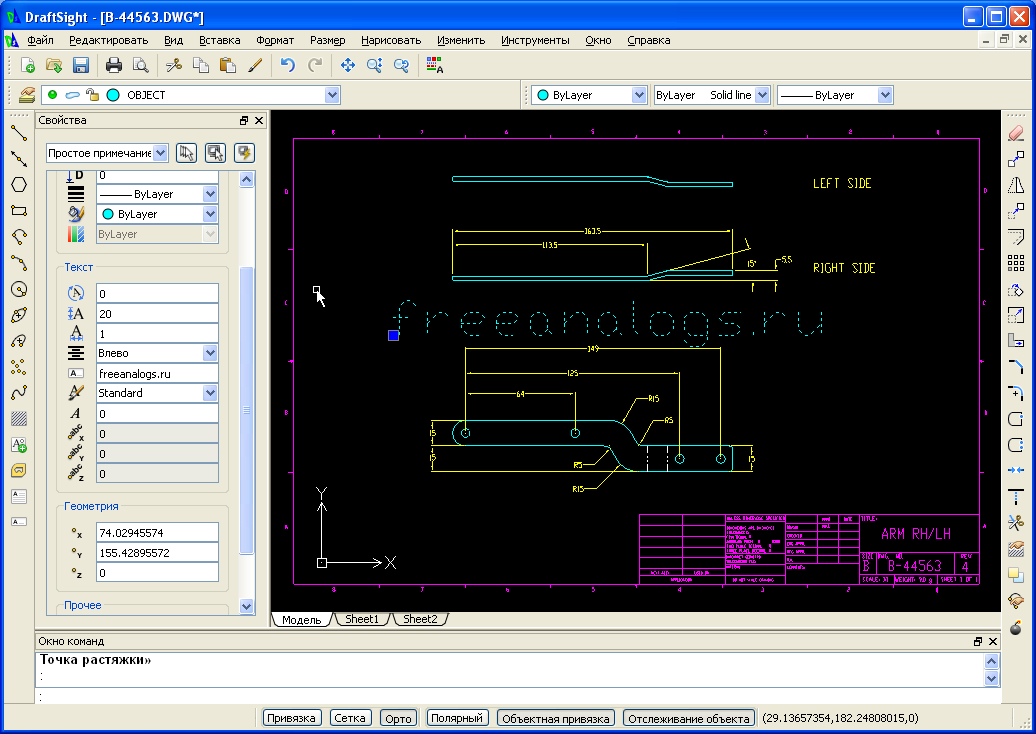
Task: Click the X geometry field 74.02945574
Action: click(157, 533)
